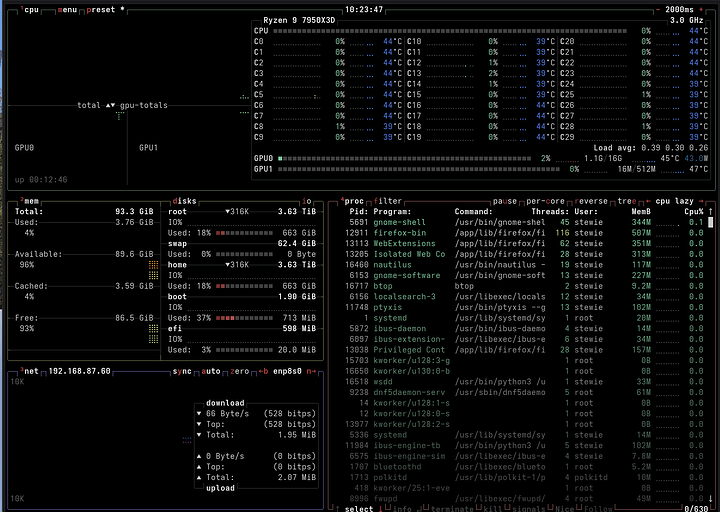Enable tree view for processes
The width and height of the screenshot is (720, 512).
[x=627, y=201]
